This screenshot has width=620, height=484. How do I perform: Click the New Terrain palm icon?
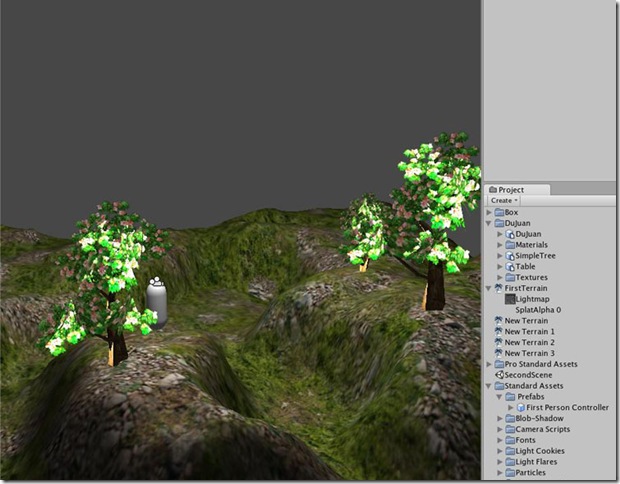pos(499,321)
